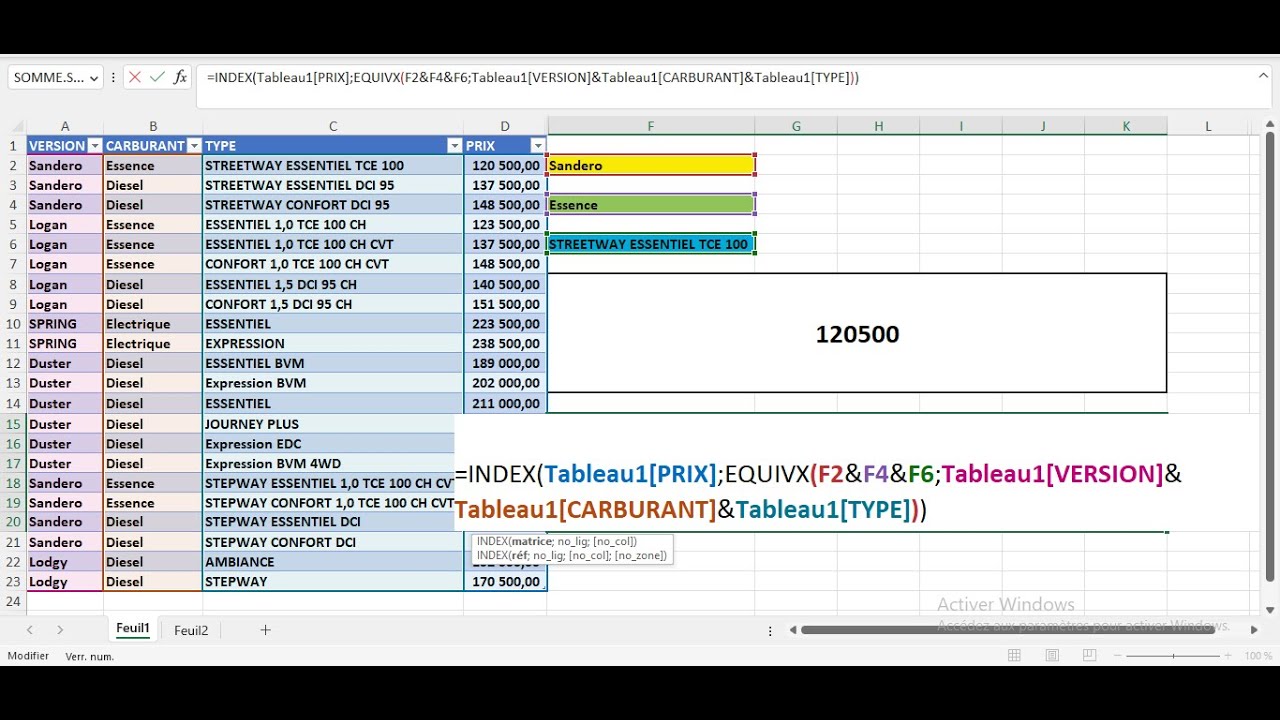Viewport: 1280px width, 720px height.
Task: Zoom out with the minus button
Action: pyautogui.click(x=1117, y=656)
